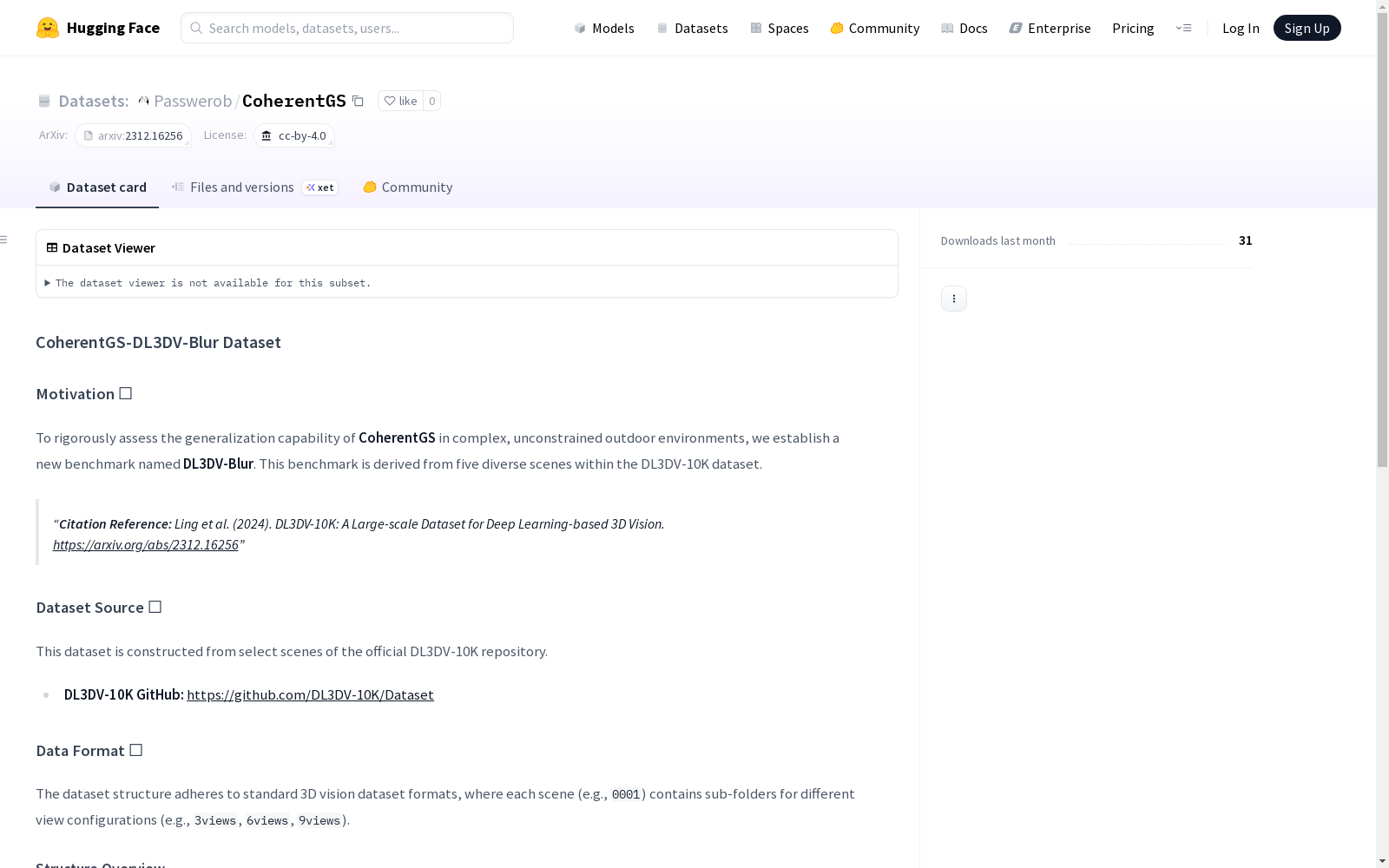This screenshot has height=868, width=1389.
Task: Open Community in the top navigation
Action: [x=875, y=28]
